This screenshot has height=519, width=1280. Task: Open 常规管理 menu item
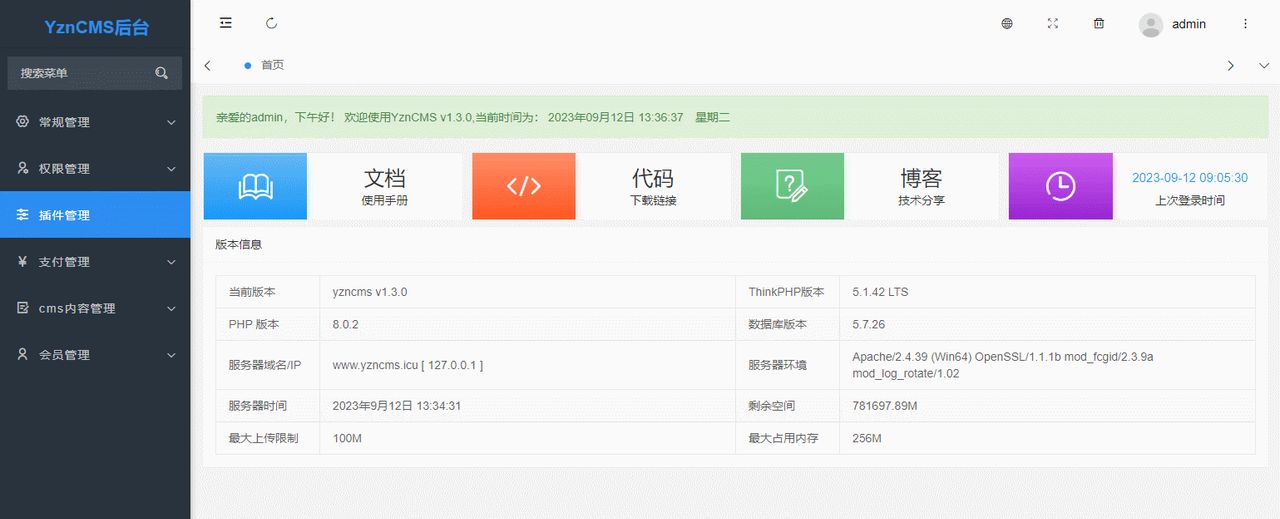95,122
